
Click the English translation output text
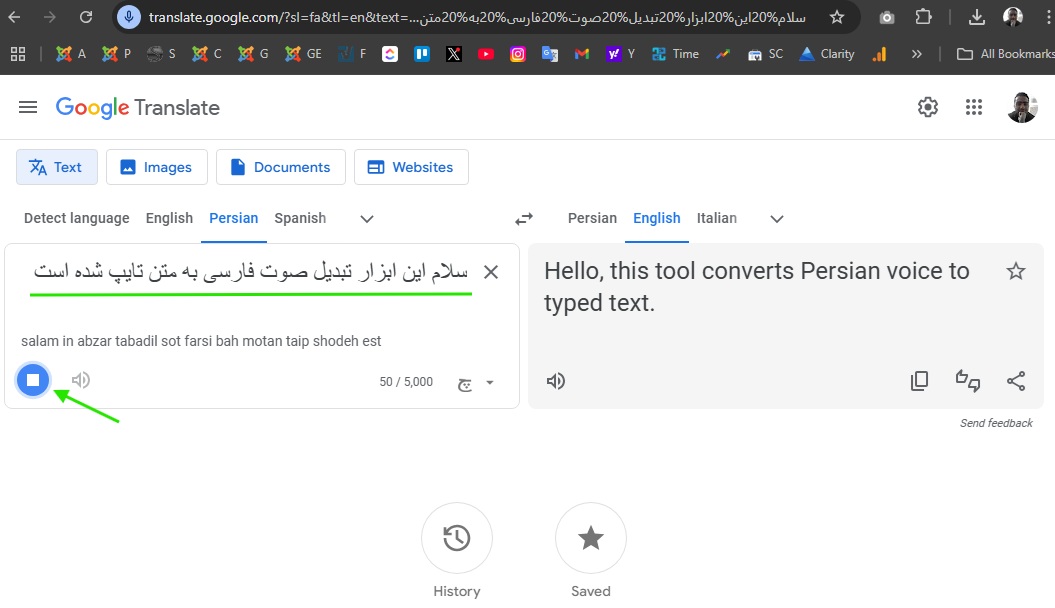[756, 287]
